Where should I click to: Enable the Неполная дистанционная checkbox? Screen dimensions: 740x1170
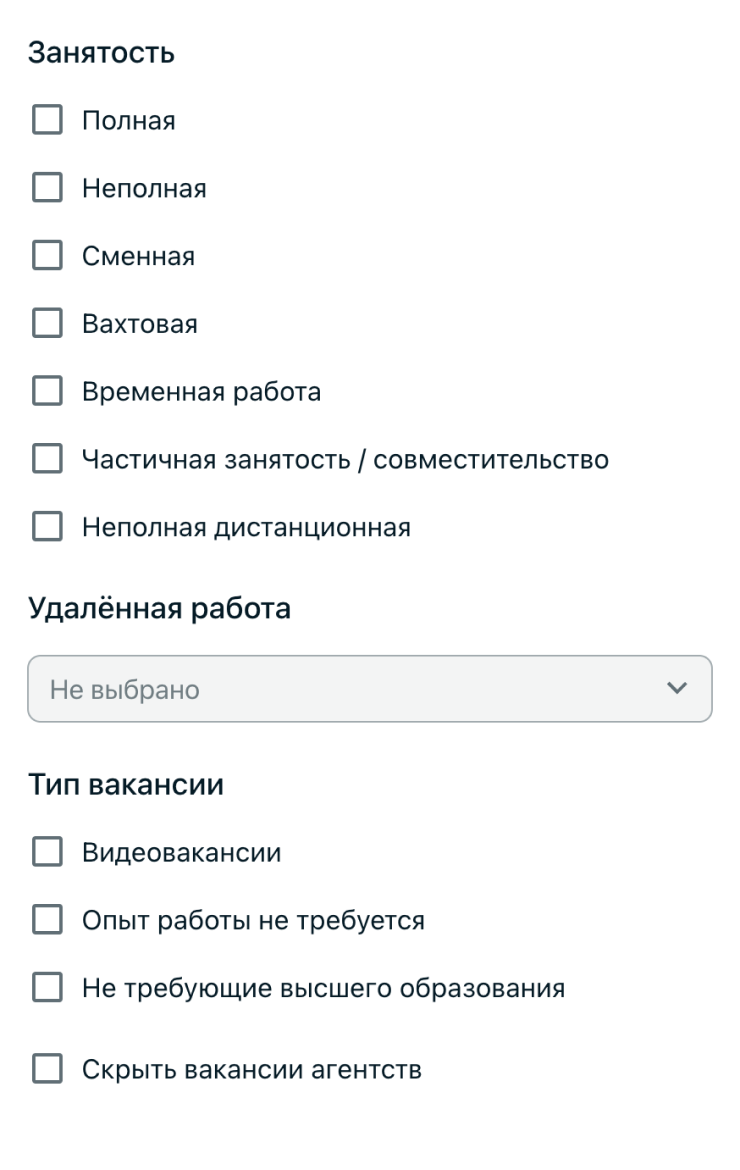47,526
